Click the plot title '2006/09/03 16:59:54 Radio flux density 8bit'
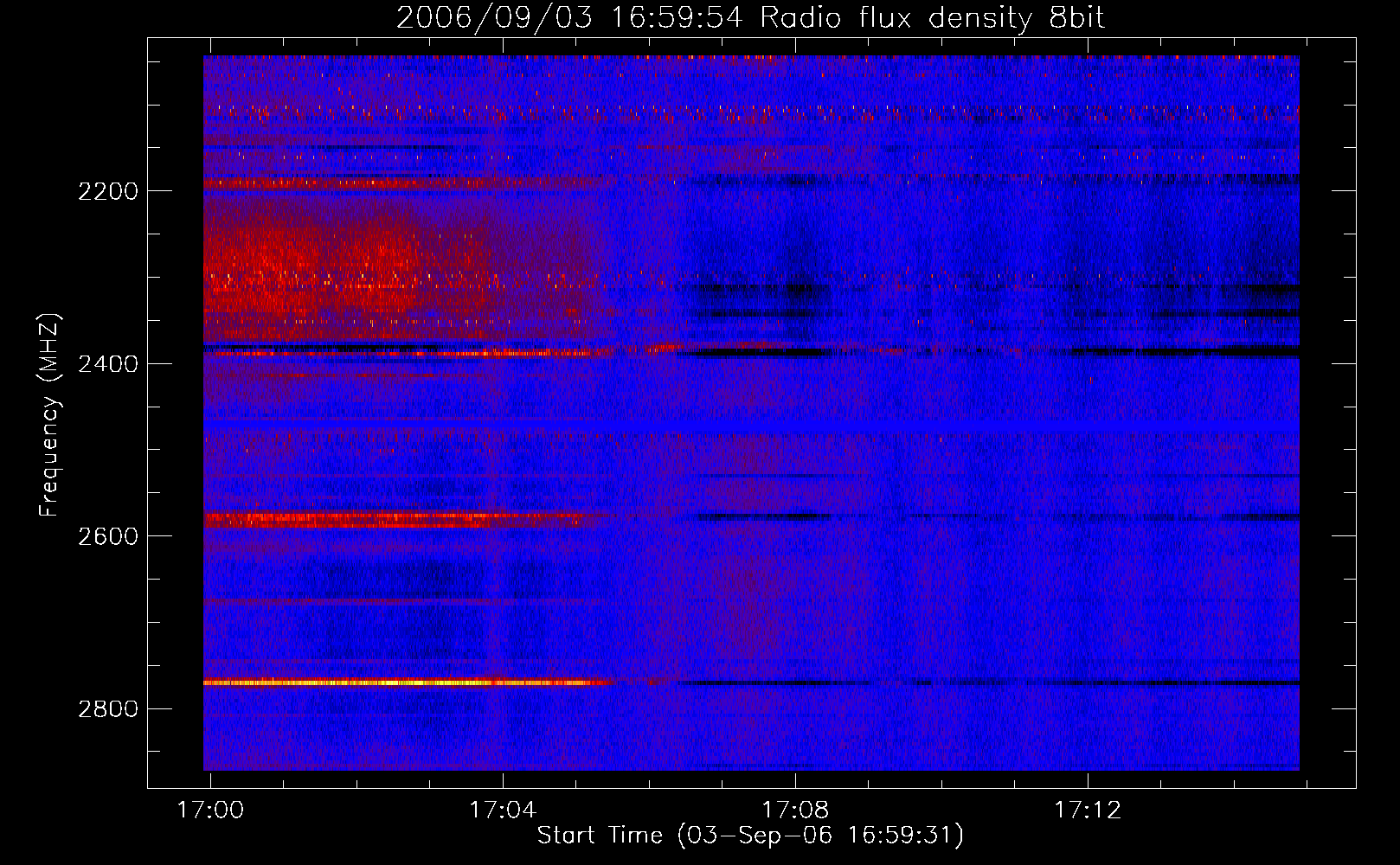1400x865 pixels. 751,17
